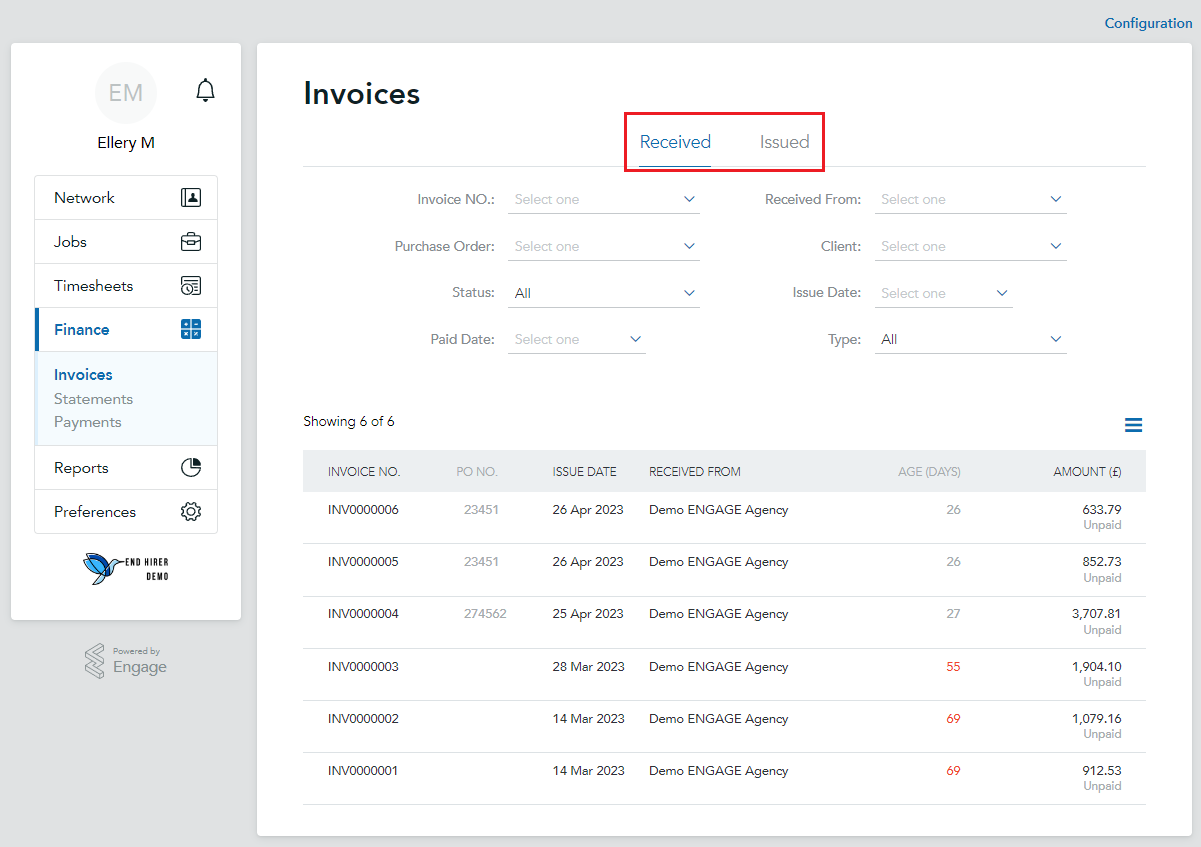
Task: Go to Payments in Finance submenu
Action: coord(88,422)
